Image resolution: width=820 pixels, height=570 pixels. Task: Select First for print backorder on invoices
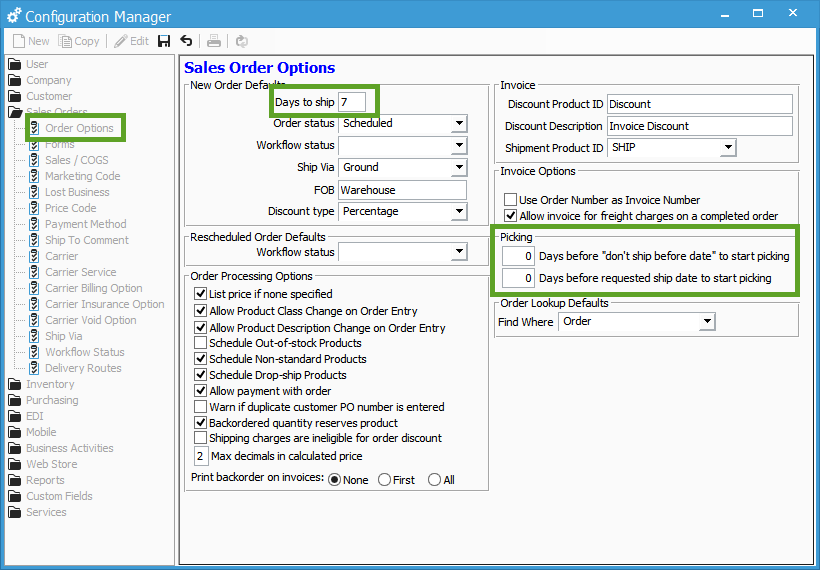pos(384,480)
